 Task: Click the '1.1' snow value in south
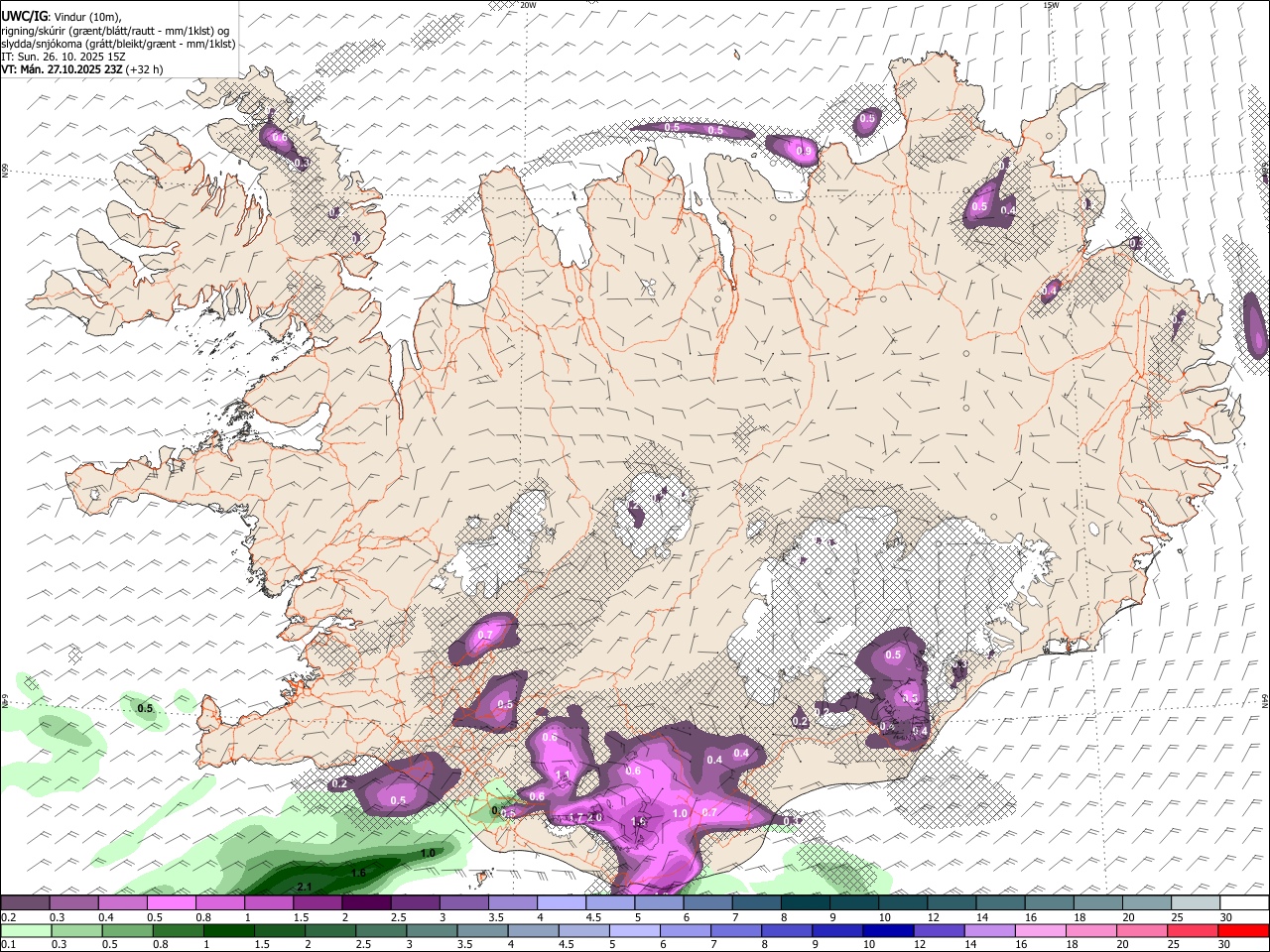[563, 775]
